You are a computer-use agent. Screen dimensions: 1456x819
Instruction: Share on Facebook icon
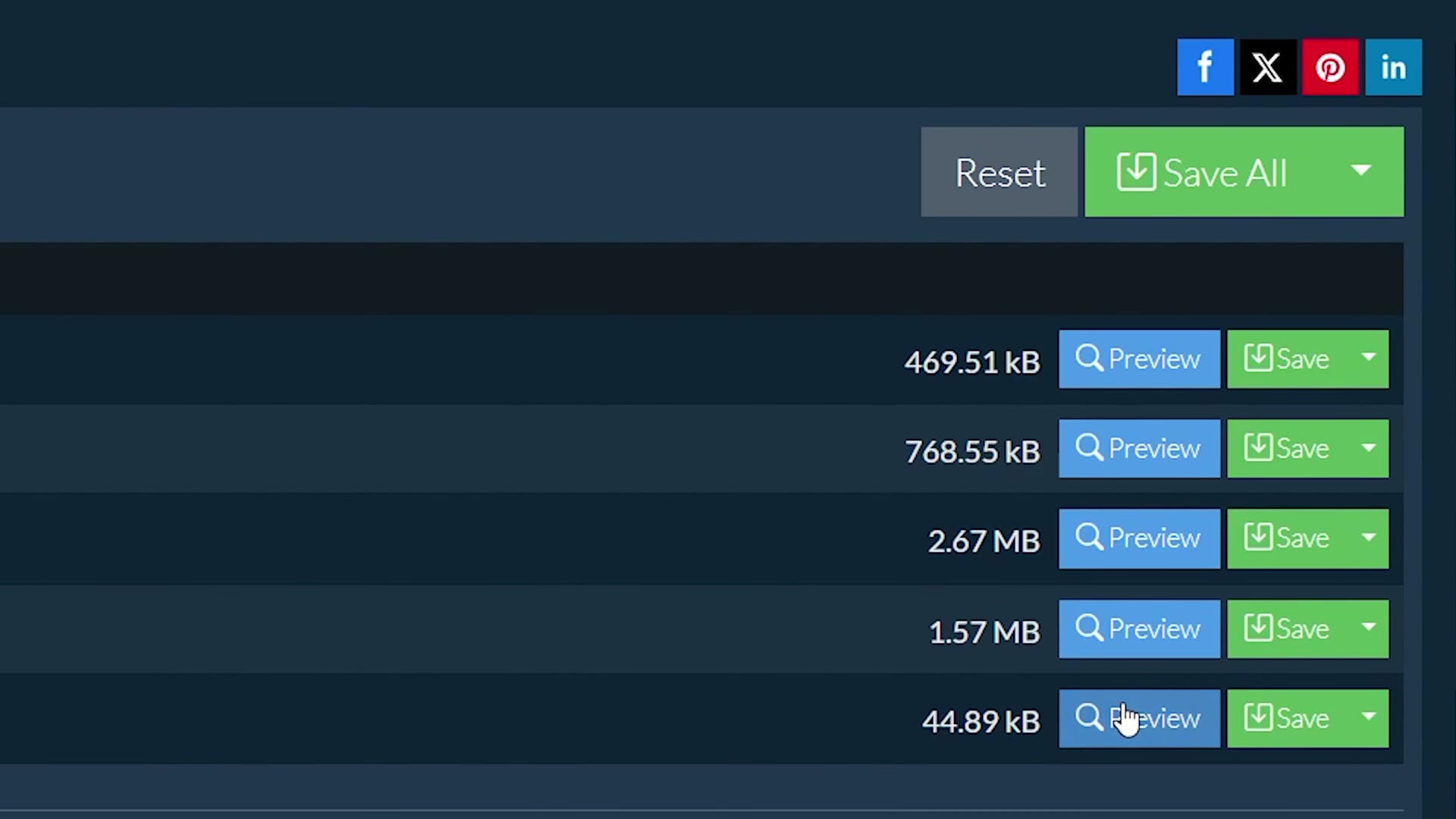(1205, 67)
